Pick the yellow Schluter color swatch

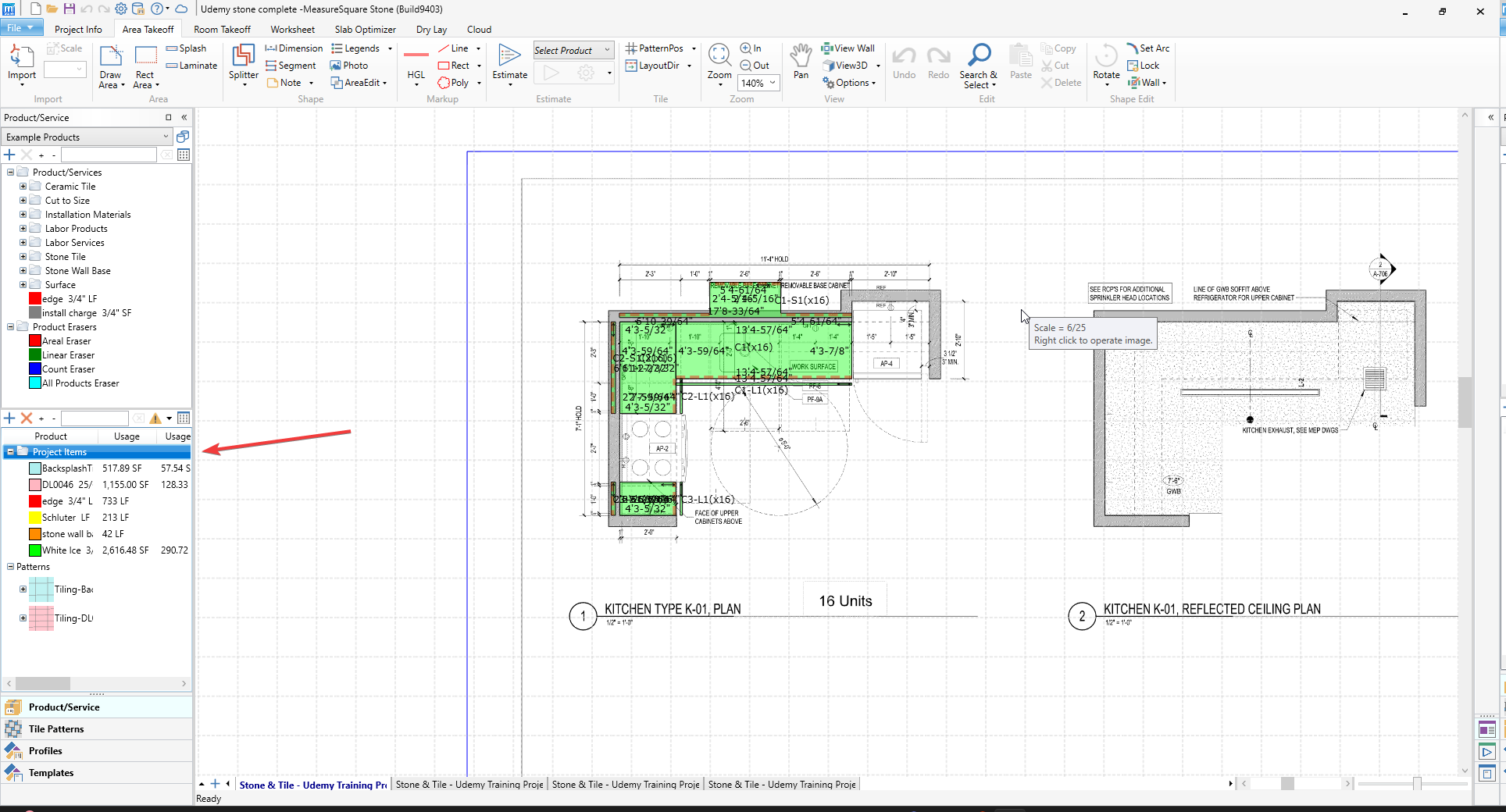pos(35,518)
